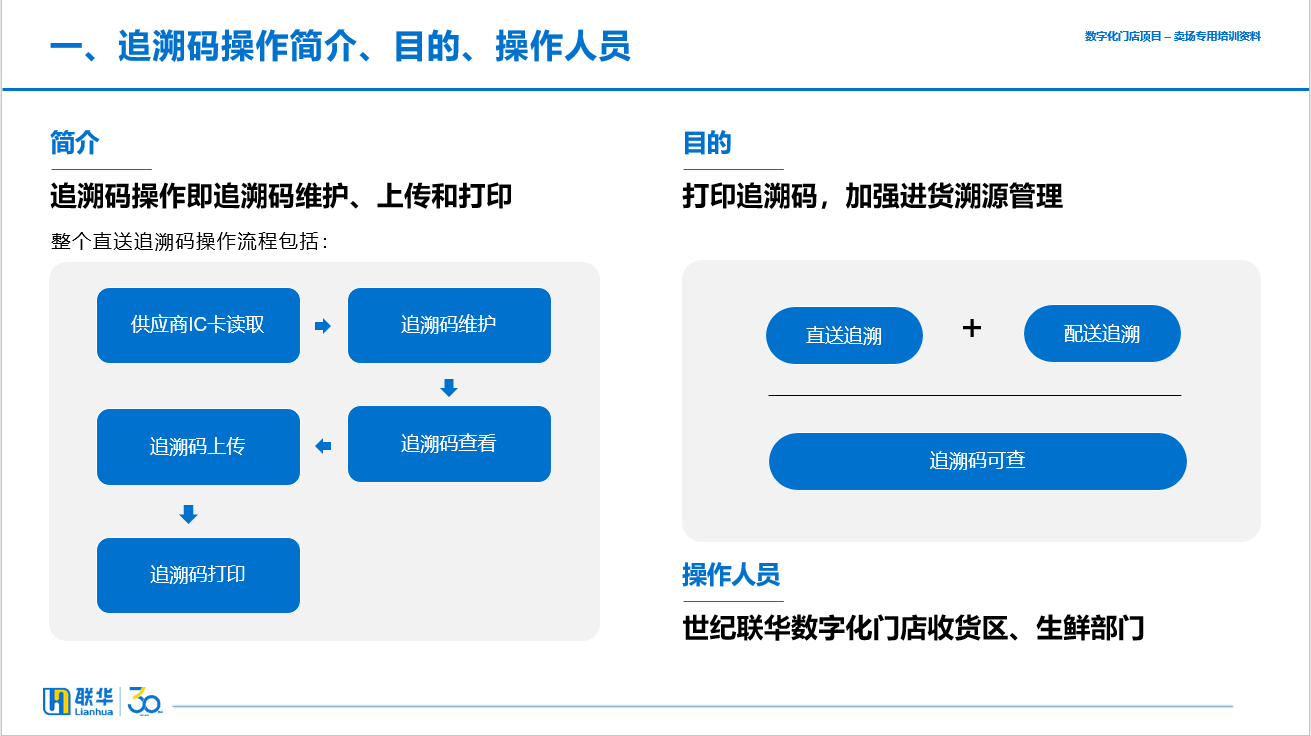
Task: Select the slide title 一、追溯码操作简介、目的、操作人员
Action: click(340, 47)
